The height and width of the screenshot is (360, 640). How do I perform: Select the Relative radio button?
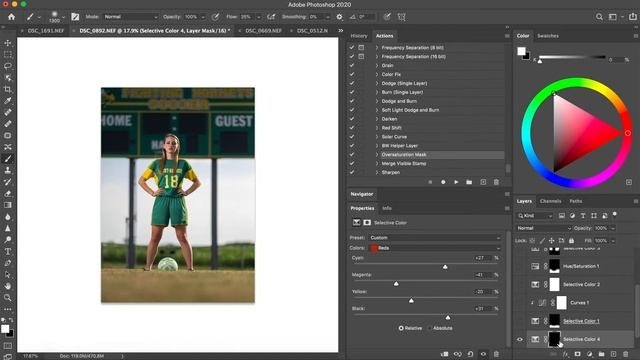401,328
